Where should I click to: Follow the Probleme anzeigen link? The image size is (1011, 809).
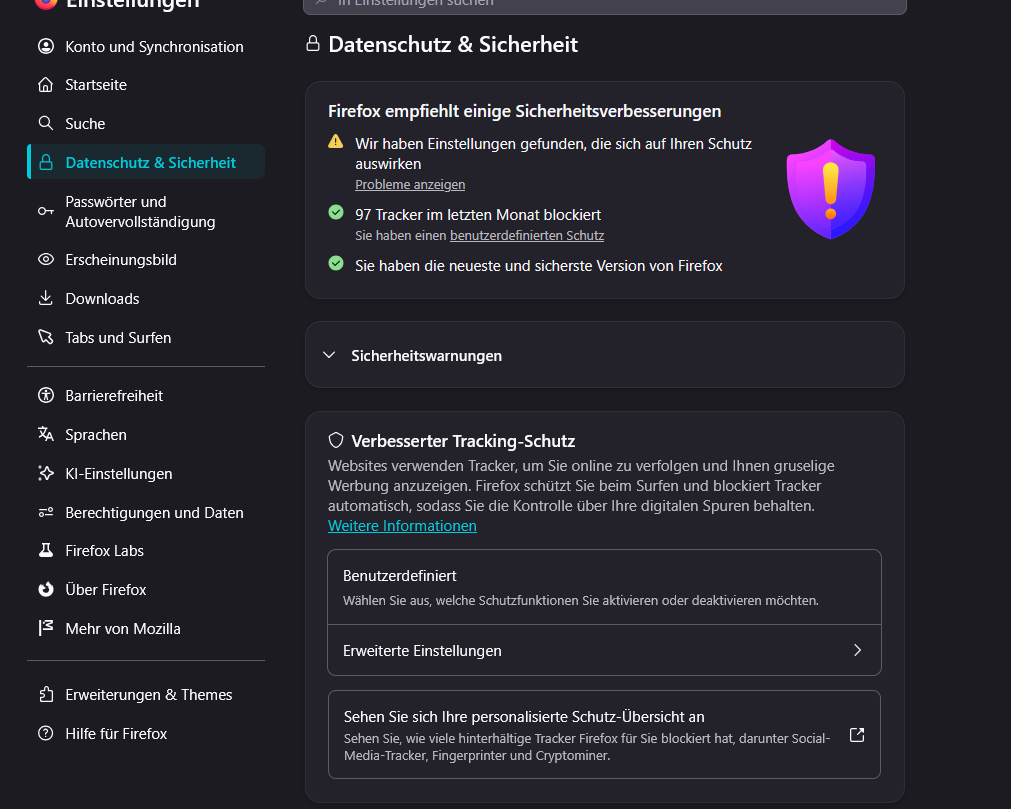(x=410, y=184)
